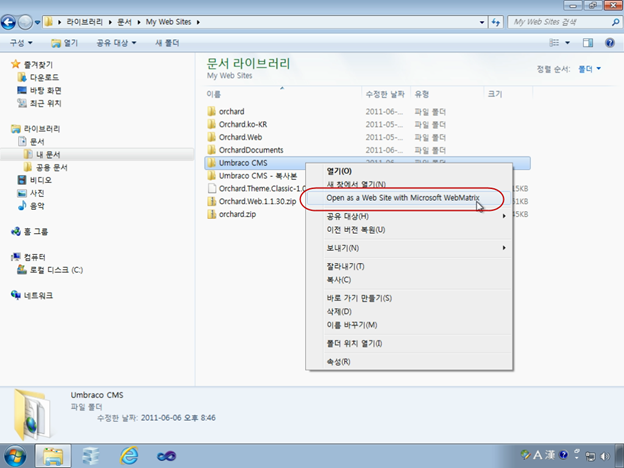Sort by the 유형 column header

pos(447,94)
